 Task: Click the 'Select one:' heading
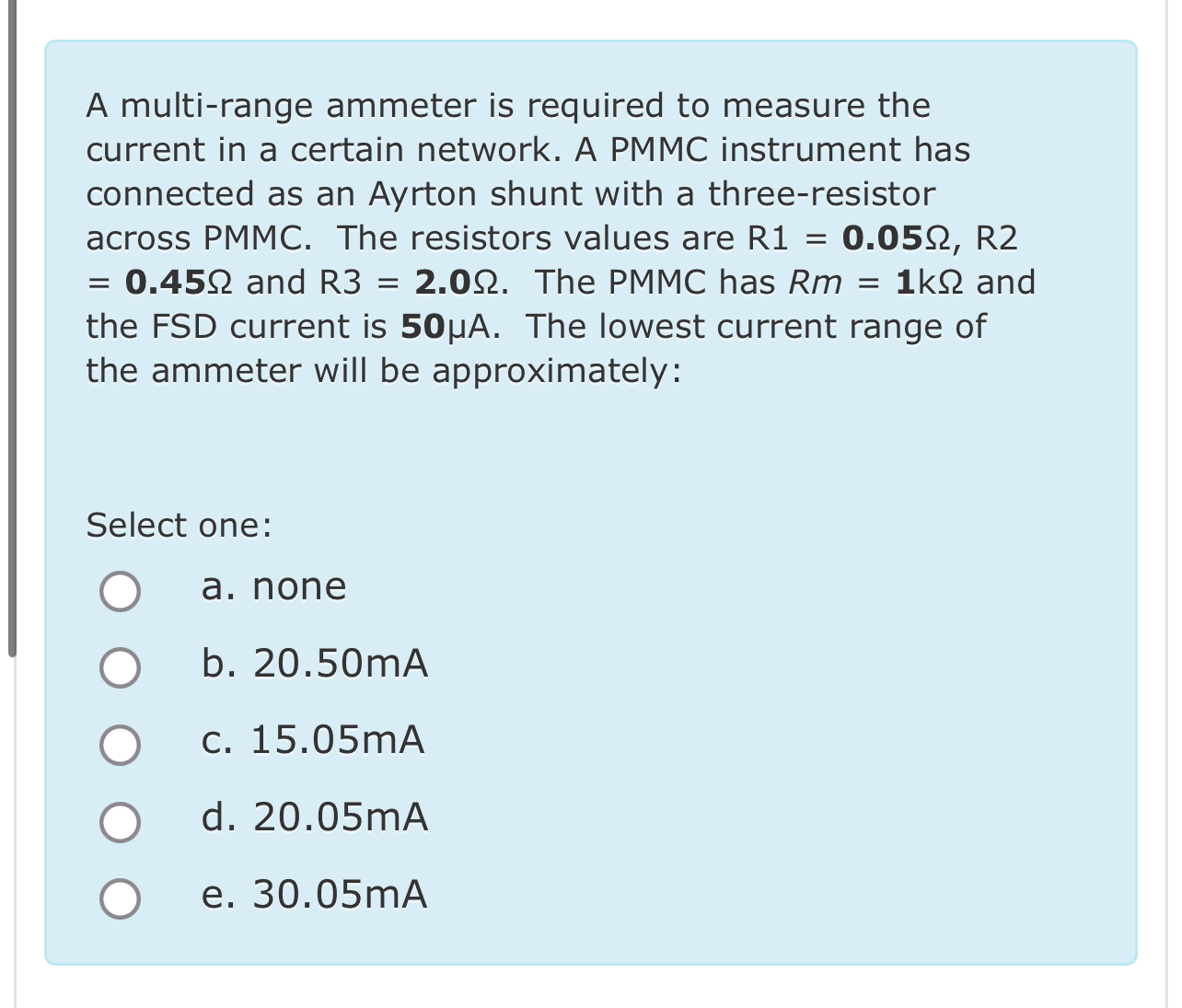pos(179,525)
